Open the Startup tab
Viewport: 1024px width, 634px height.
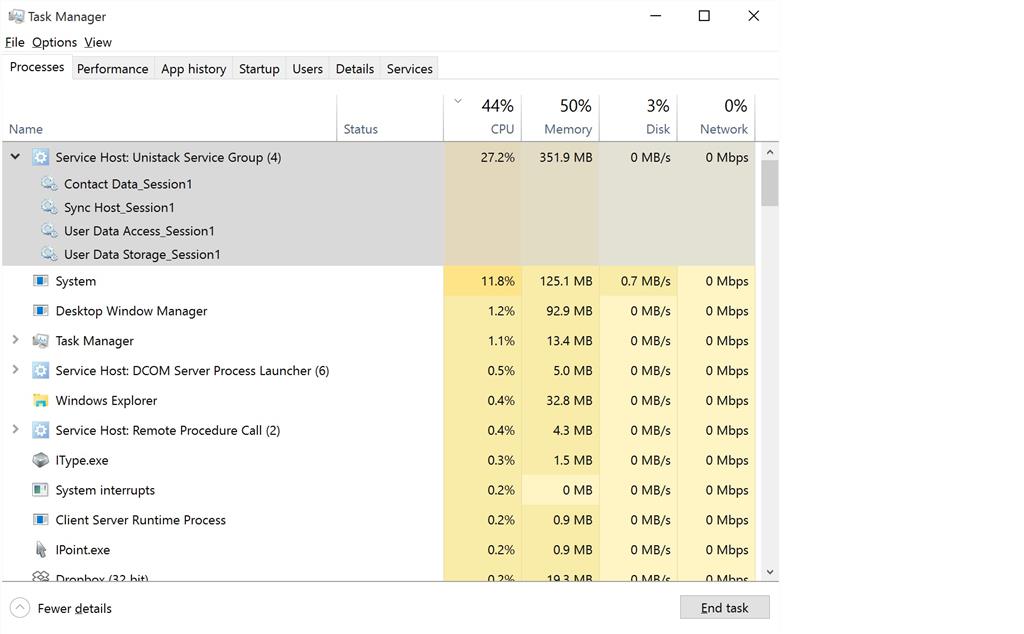259,69
